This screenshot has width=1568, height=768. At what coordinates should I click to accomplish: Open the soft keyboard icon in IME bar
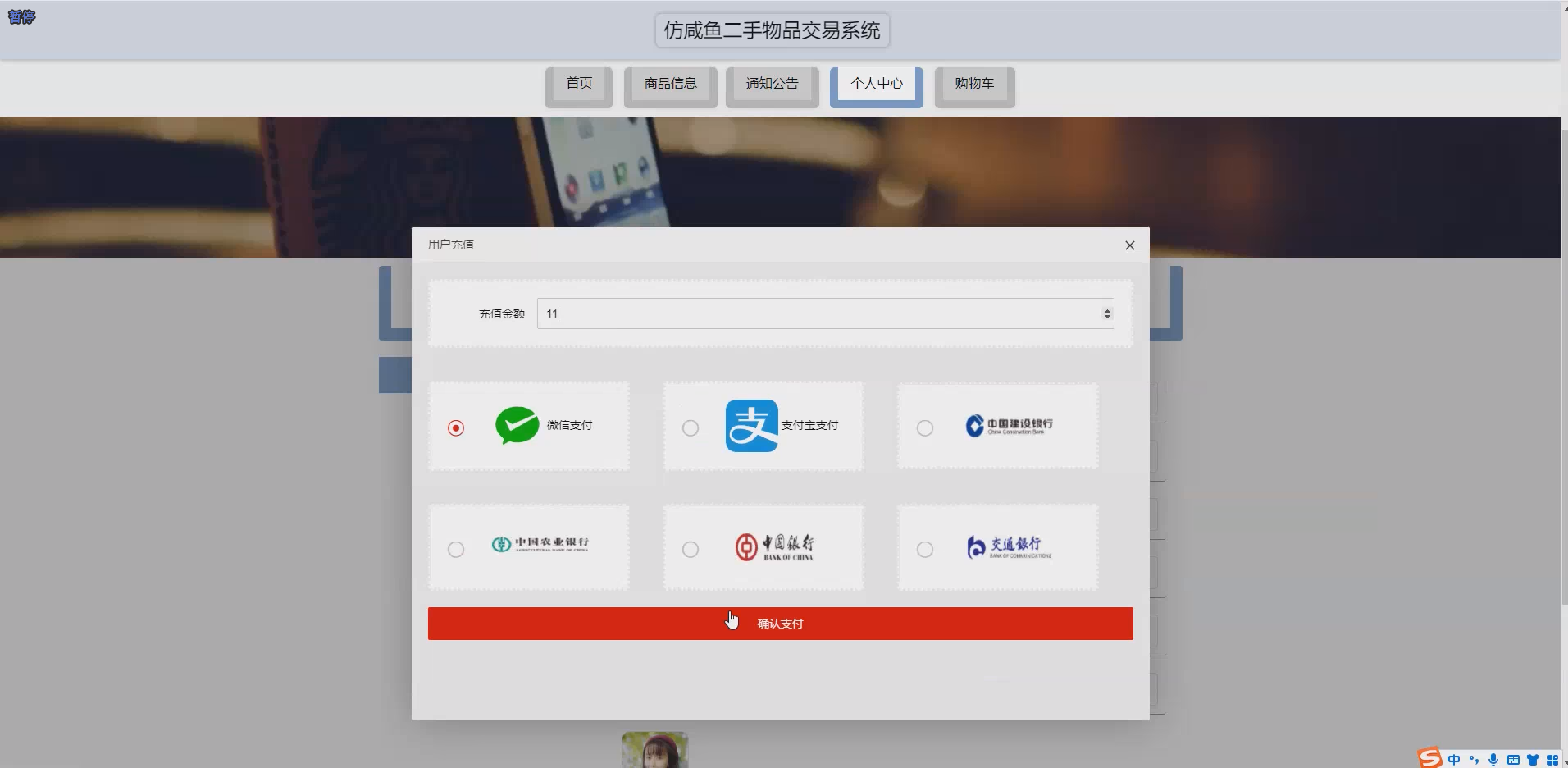point(1513,760)
